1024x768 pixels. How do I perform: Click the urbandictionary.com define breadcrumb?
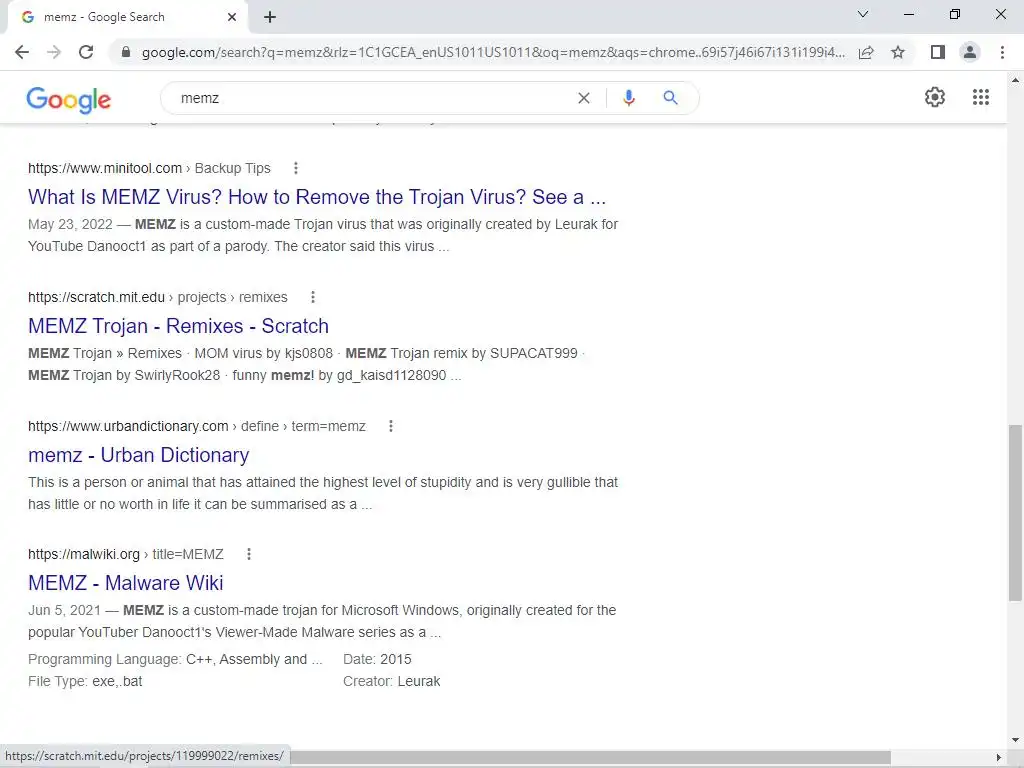pos(197,426)
